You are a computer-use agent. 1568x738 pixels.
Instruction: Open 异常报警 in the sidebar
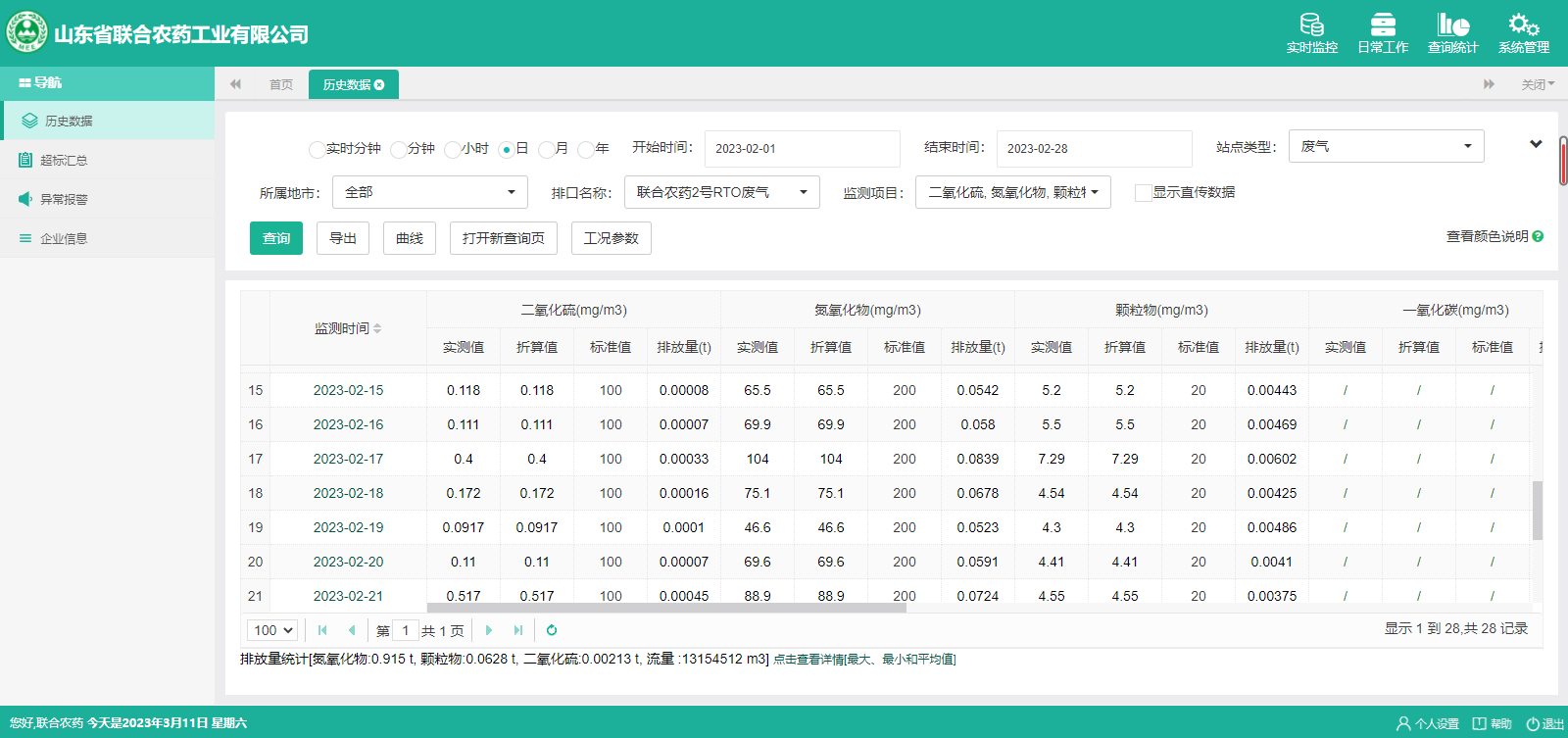coord(108,199)
